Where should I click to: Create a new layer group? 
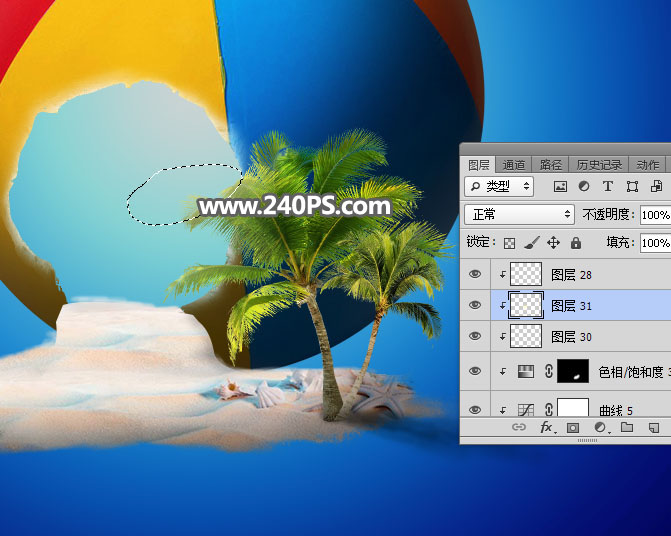coord(627,427)
